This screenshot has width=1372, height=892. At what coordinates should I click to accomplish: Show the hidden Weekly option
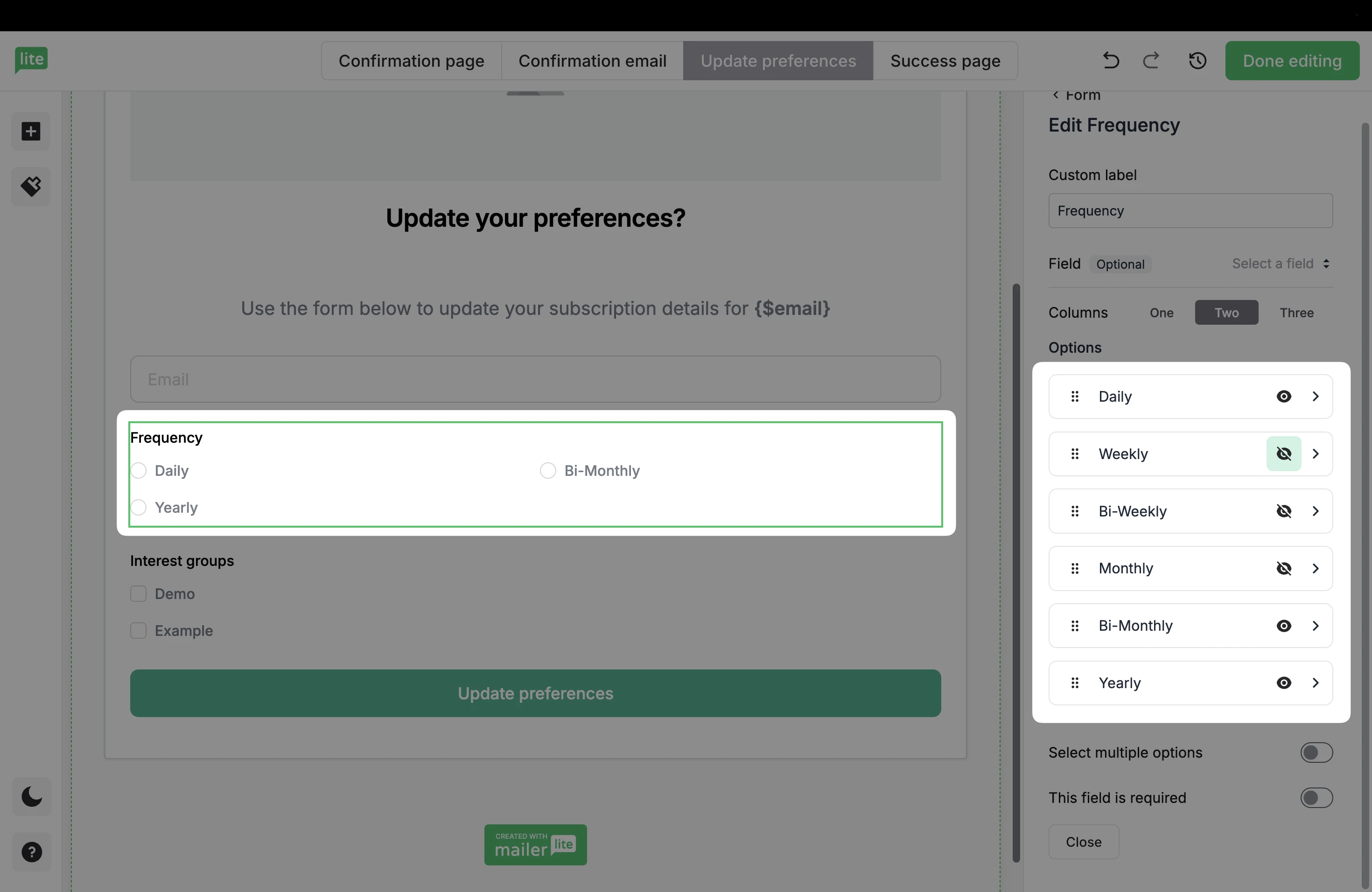1283,454
